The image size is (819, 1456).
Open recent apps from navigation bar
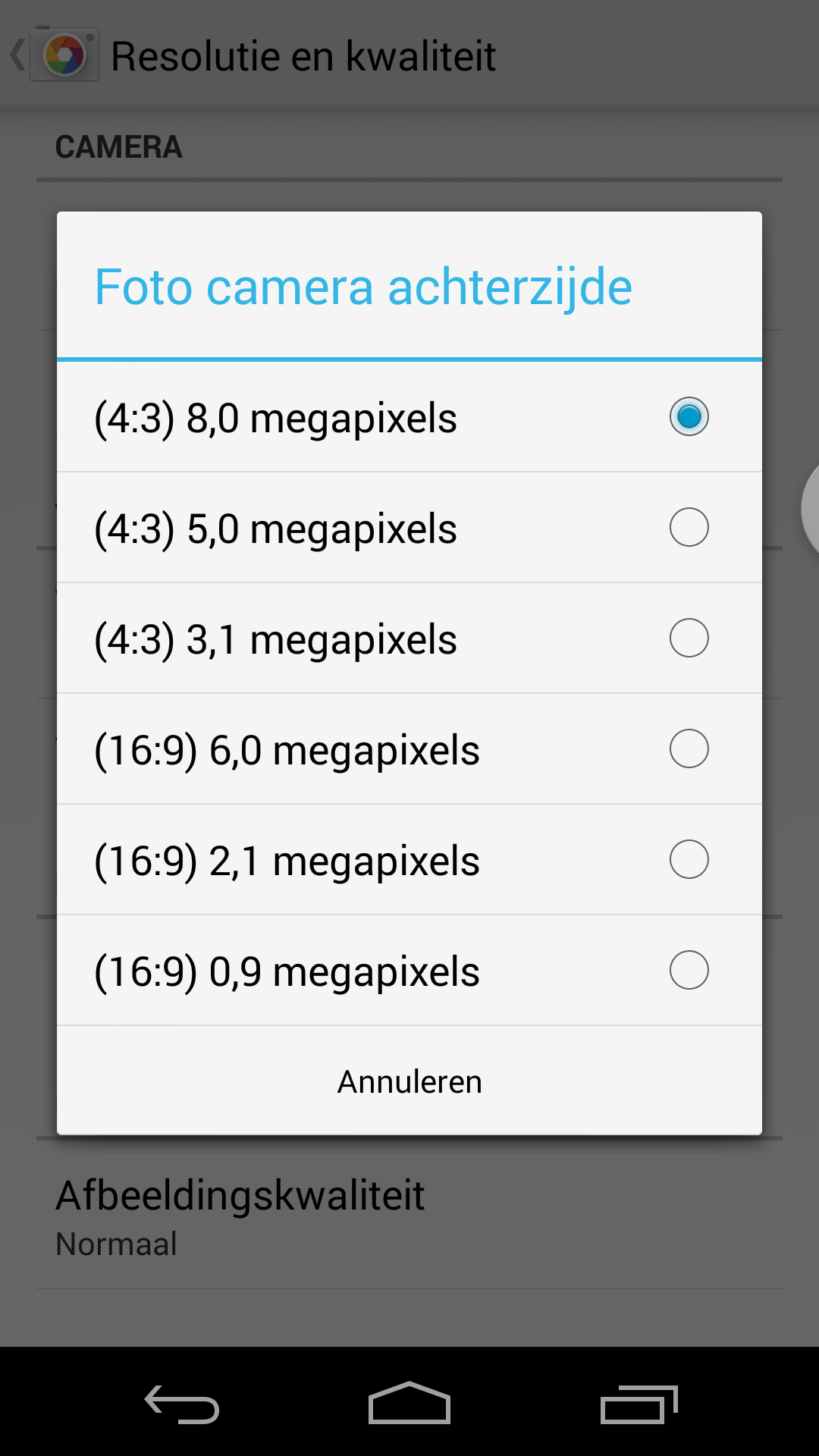click(x=639, y=1404)
